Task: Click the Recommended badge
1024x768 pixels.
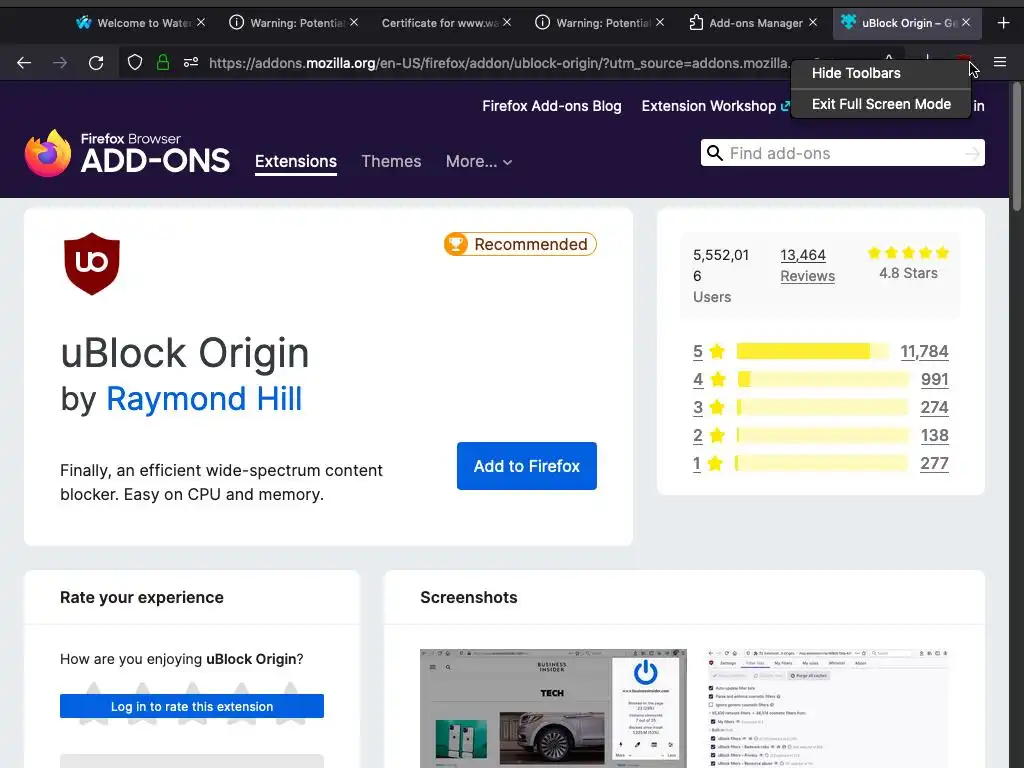Action: [520, 244]
